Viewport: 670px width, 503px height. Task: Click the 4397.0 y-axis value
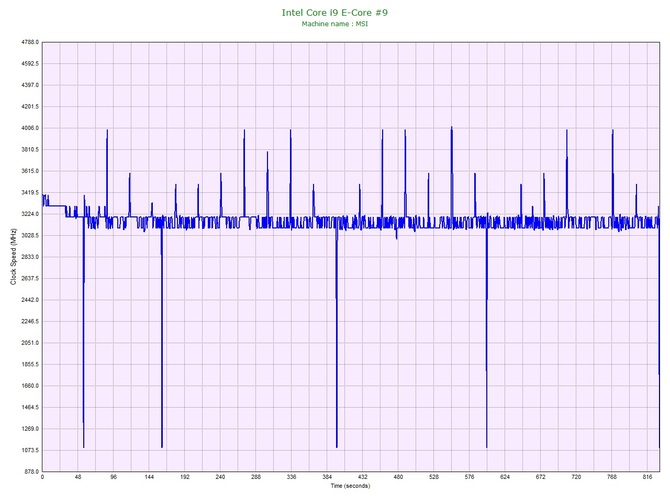pos(30,85)
